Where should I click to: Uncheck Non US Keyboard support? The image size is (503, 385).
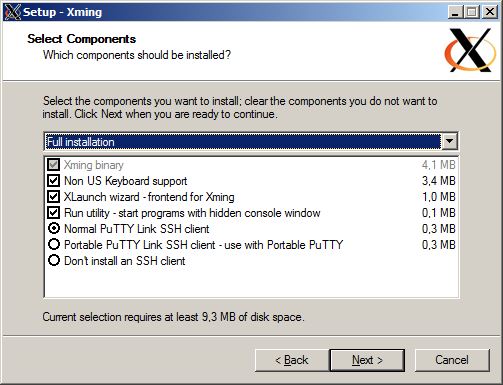tap(54, 181)
